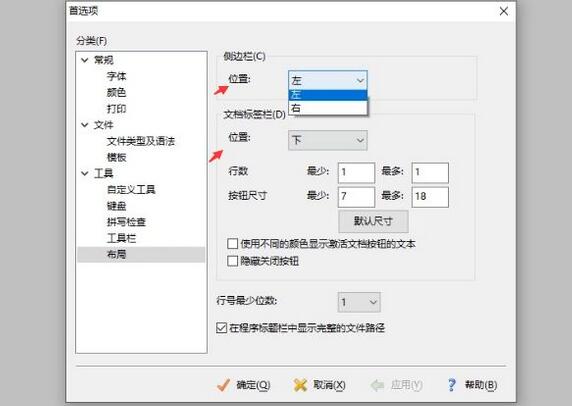Click the 取消(X) cancel button

(320, 385)
